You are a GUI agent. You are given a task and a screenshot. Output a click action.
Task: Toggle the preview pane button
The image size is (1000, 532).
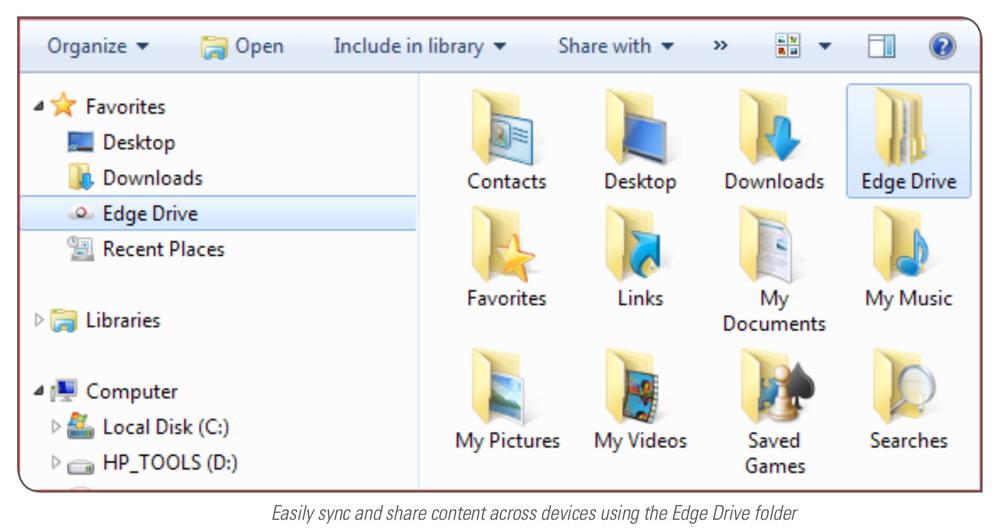(x=881, y=46)
